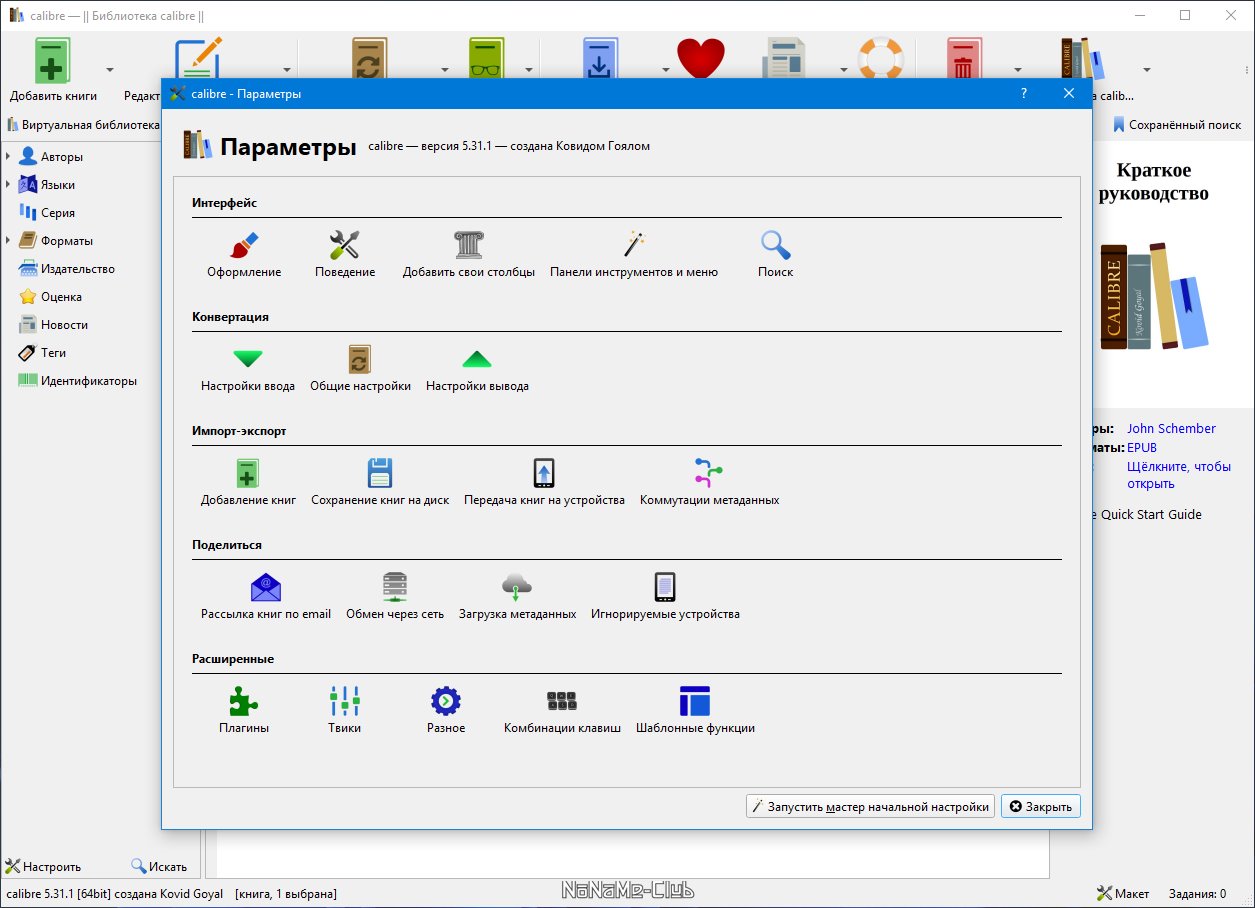1255x908 pixels.
Task: Open Панели инструментов и меню settings
Action: (634, 254)
